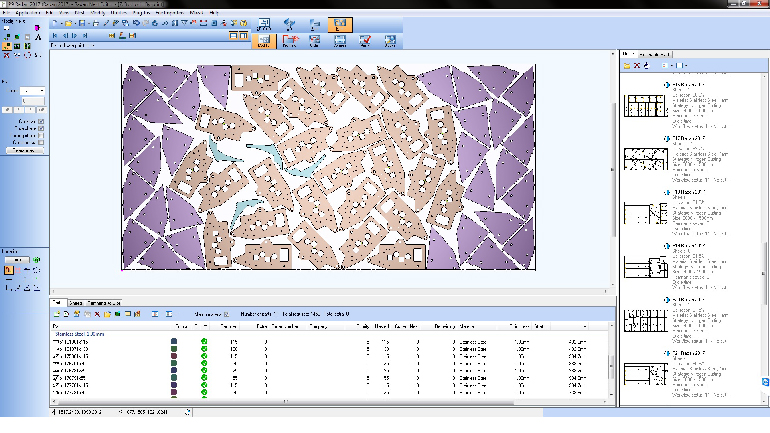Click the red-checkmark large icon in second toolbar row

click(x=365, y=40)
